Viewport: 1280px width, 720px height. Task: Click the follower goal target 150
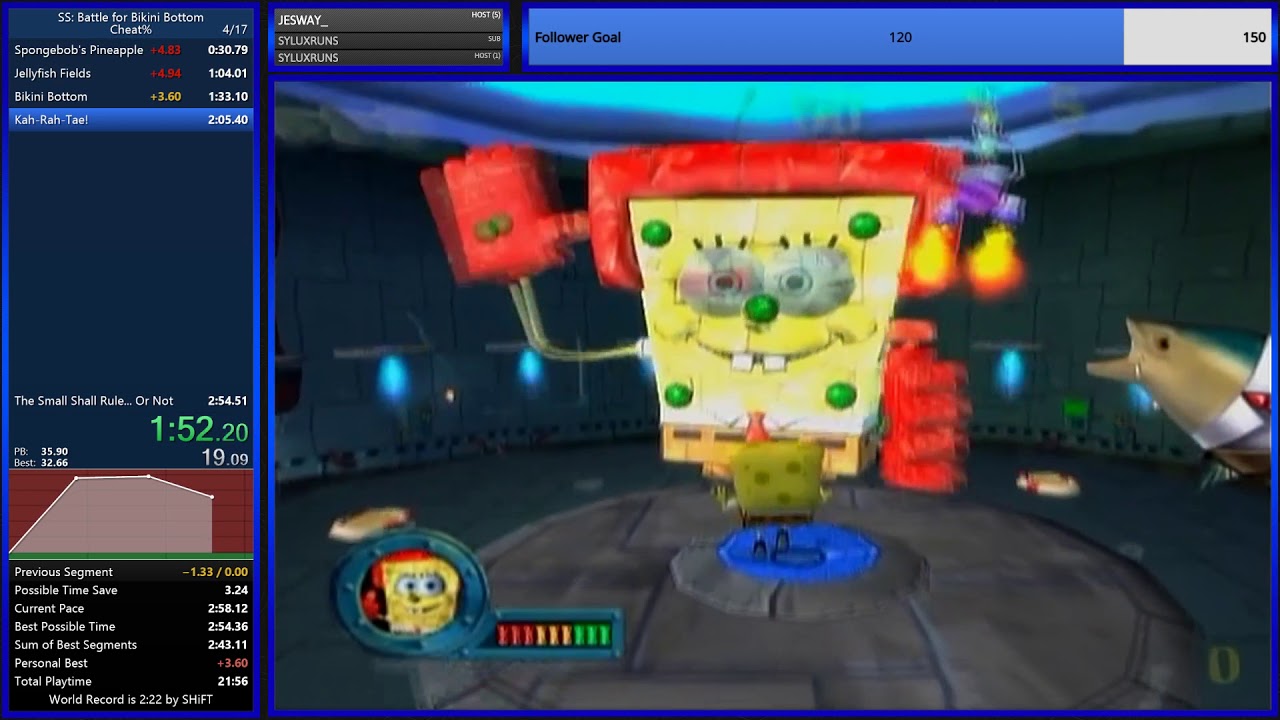pyautogui.click(x=1254, y=37)
